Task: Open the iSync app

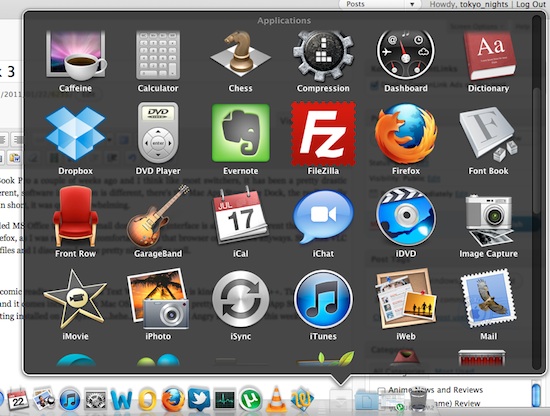Action: [x=241, y=299]
